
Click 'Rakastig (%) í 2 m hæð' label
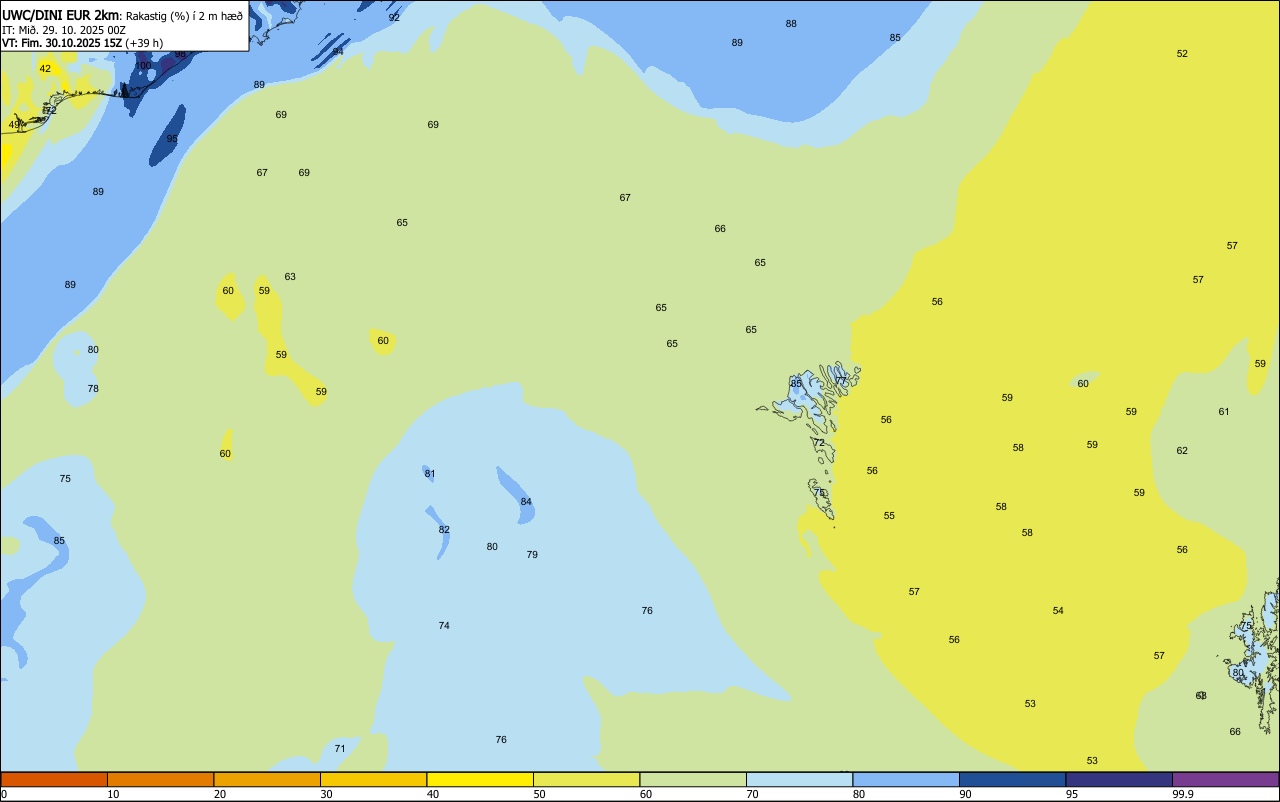click(184, 16)
